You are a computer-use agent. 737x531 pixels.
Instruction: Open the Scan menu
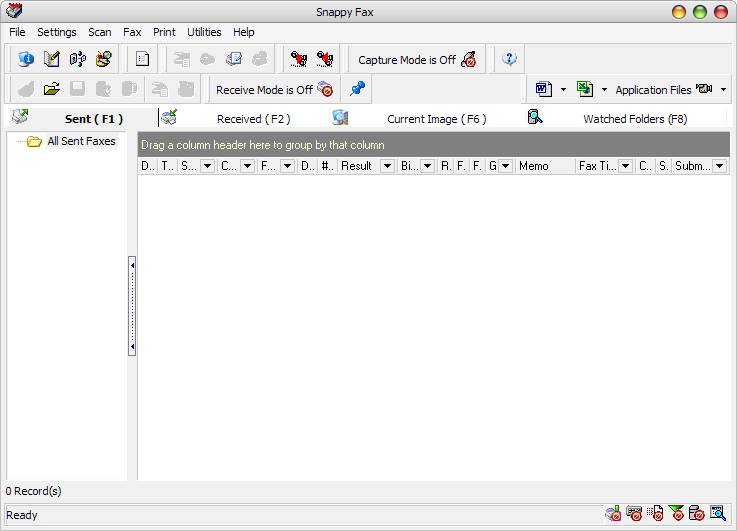point(100,32)
